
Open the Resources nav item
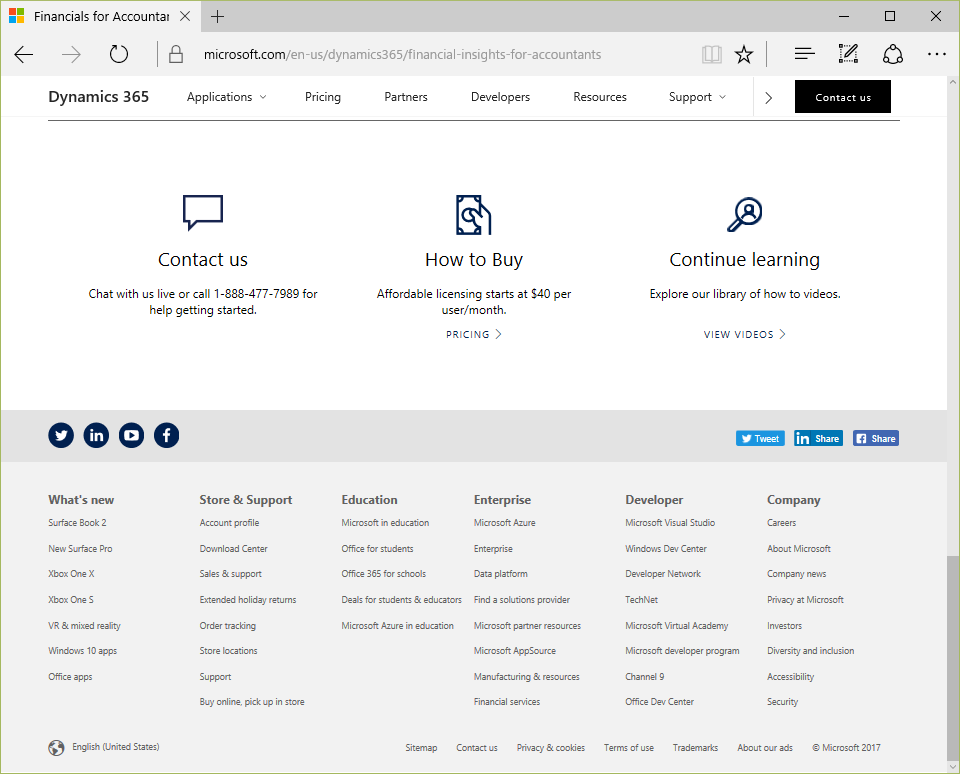(x=600, y=97)
